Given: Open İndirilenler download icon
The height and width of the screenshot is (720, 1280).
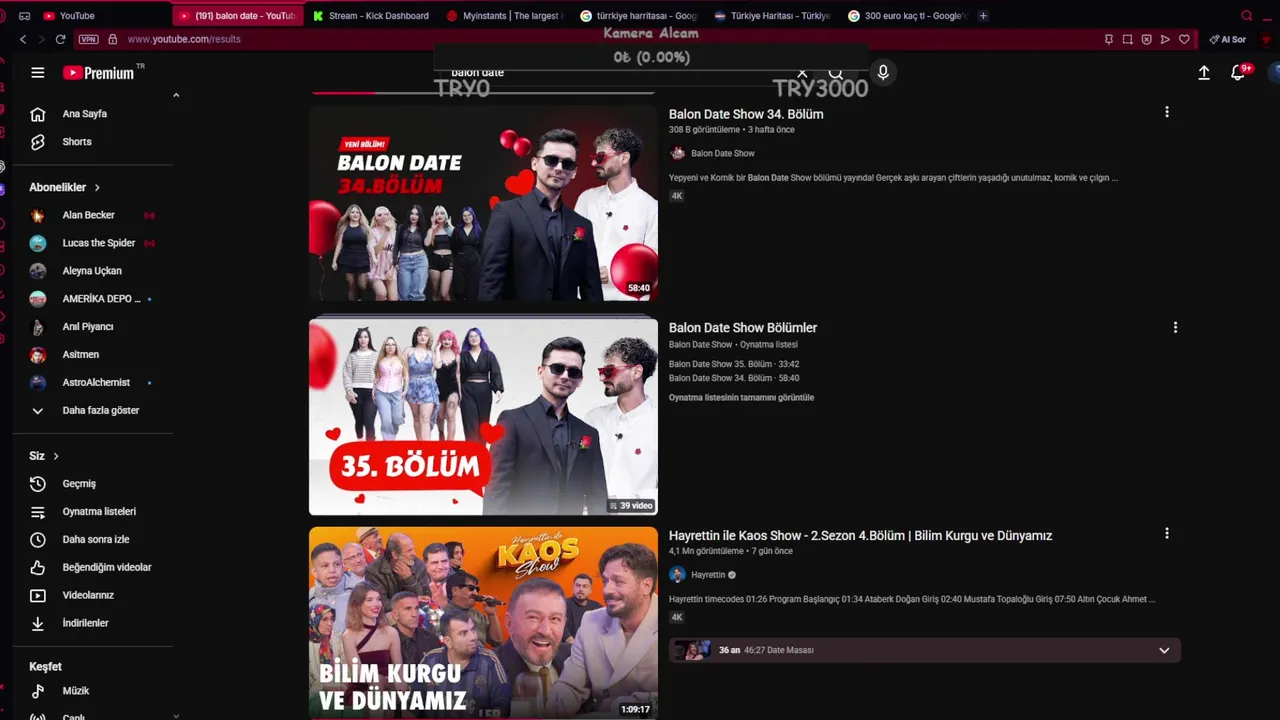Looking at the screenshot, I should [38, 623].
